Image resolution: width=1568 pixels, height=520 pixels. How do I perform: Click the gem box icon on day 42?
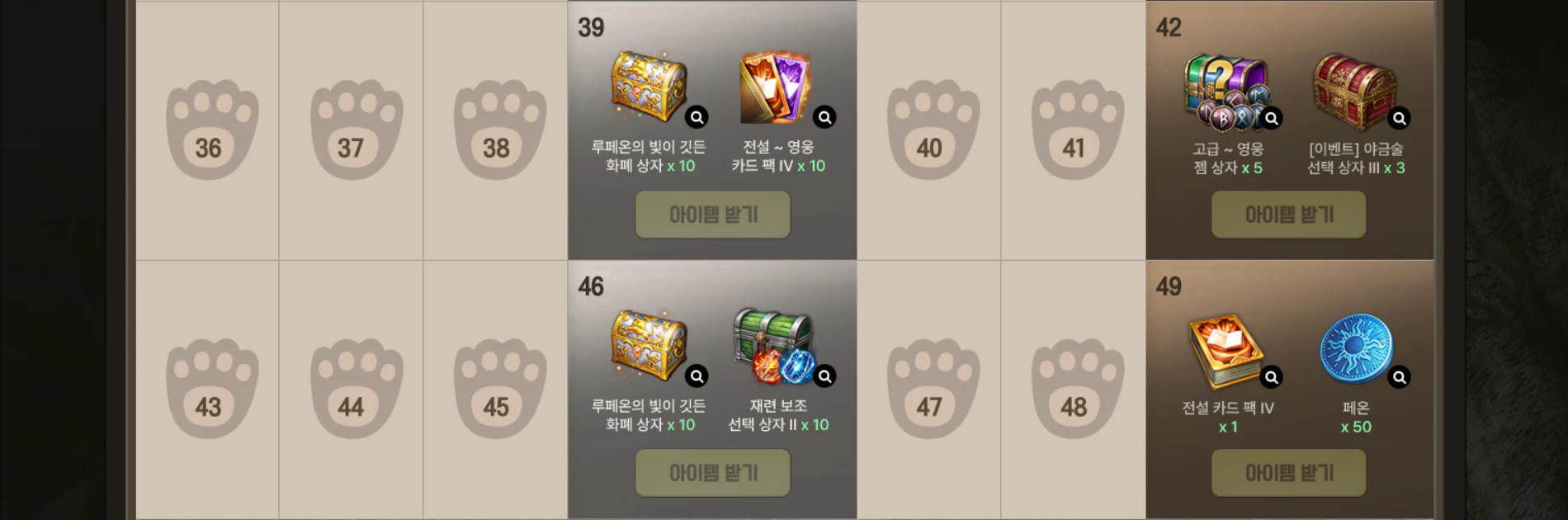pyautogui.click(x=1225, y=91)
